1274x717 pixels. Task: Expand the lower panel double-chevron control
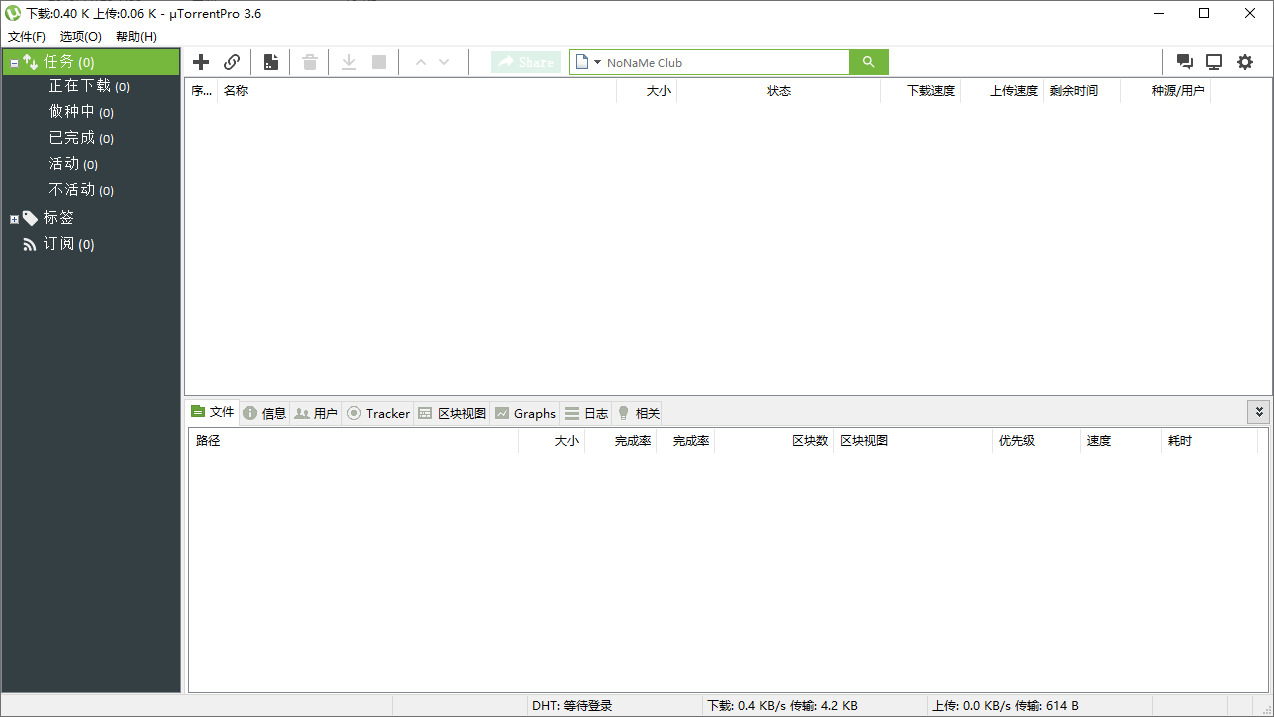coord(1258,411)
